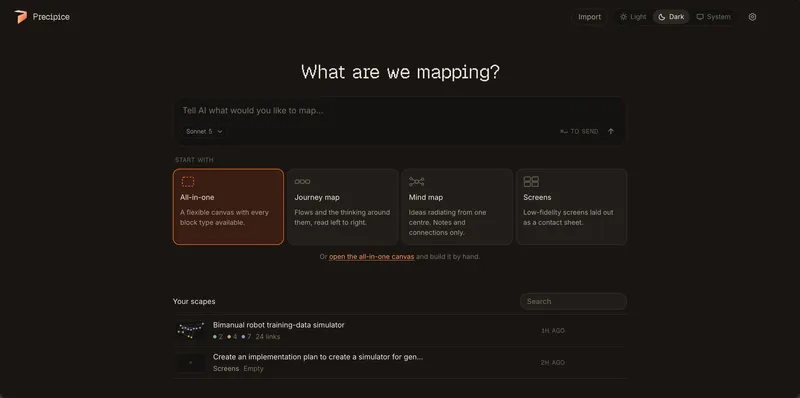Screen dimensions: 800x398
Task: Switch theme to System
Action: [713, 17]
